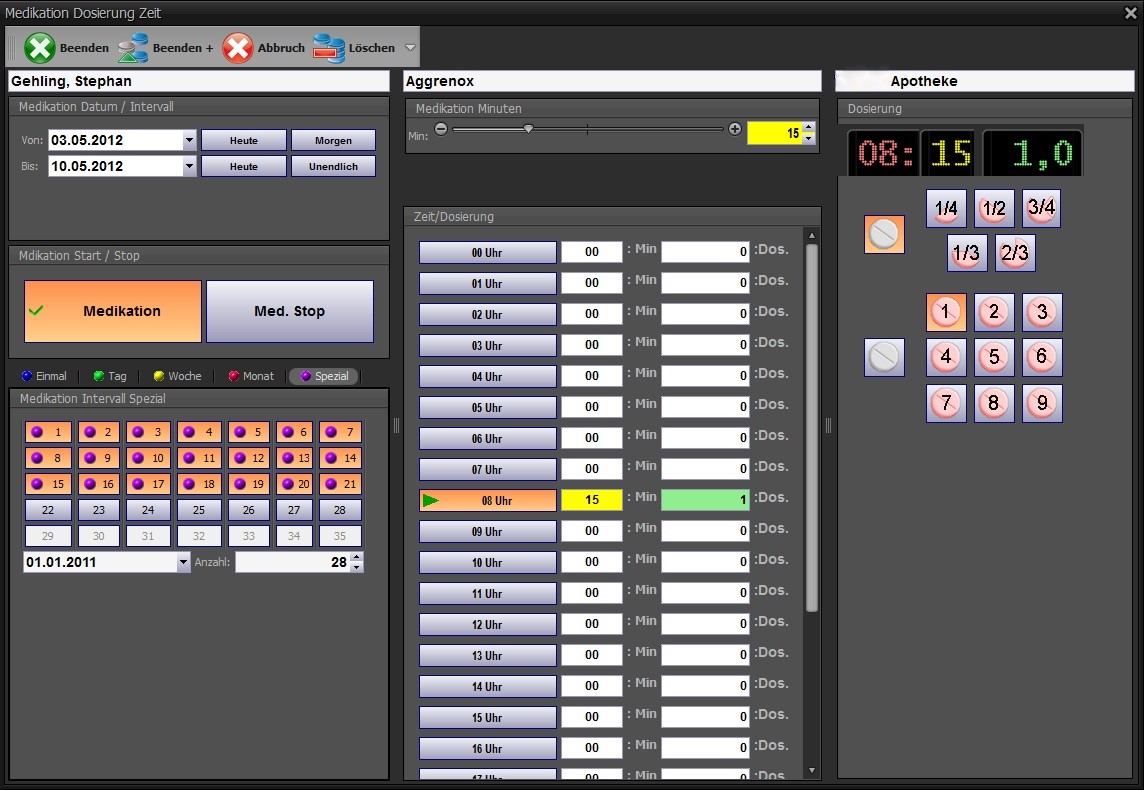1144x790 pixels.
Task: Click the red Abbruch cancel icon
Action: tap(238, 48)
